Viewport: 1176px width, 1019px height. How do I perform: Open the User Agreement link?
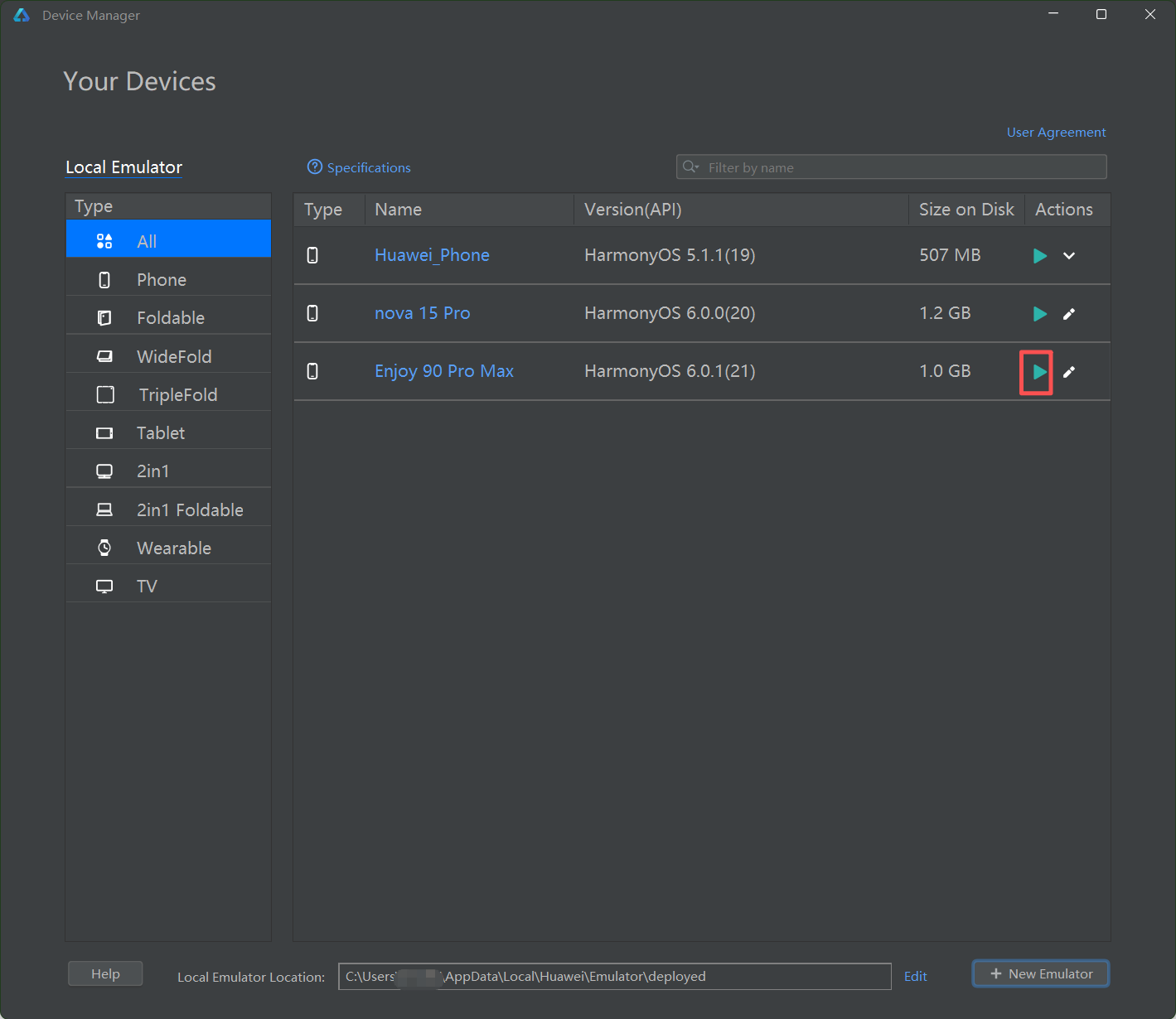(x=1056, y=133)
